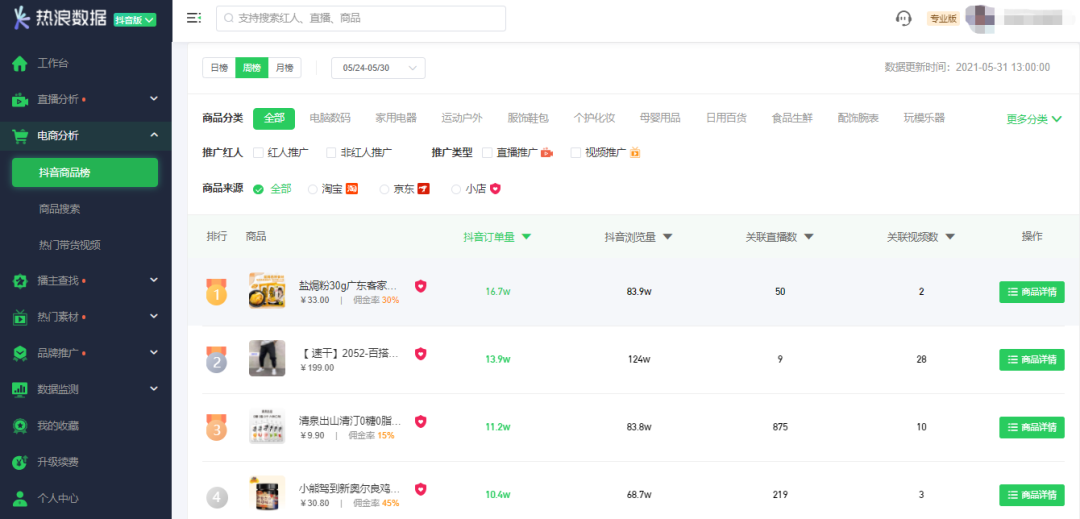Sort by 关联直播数 column

780,237
